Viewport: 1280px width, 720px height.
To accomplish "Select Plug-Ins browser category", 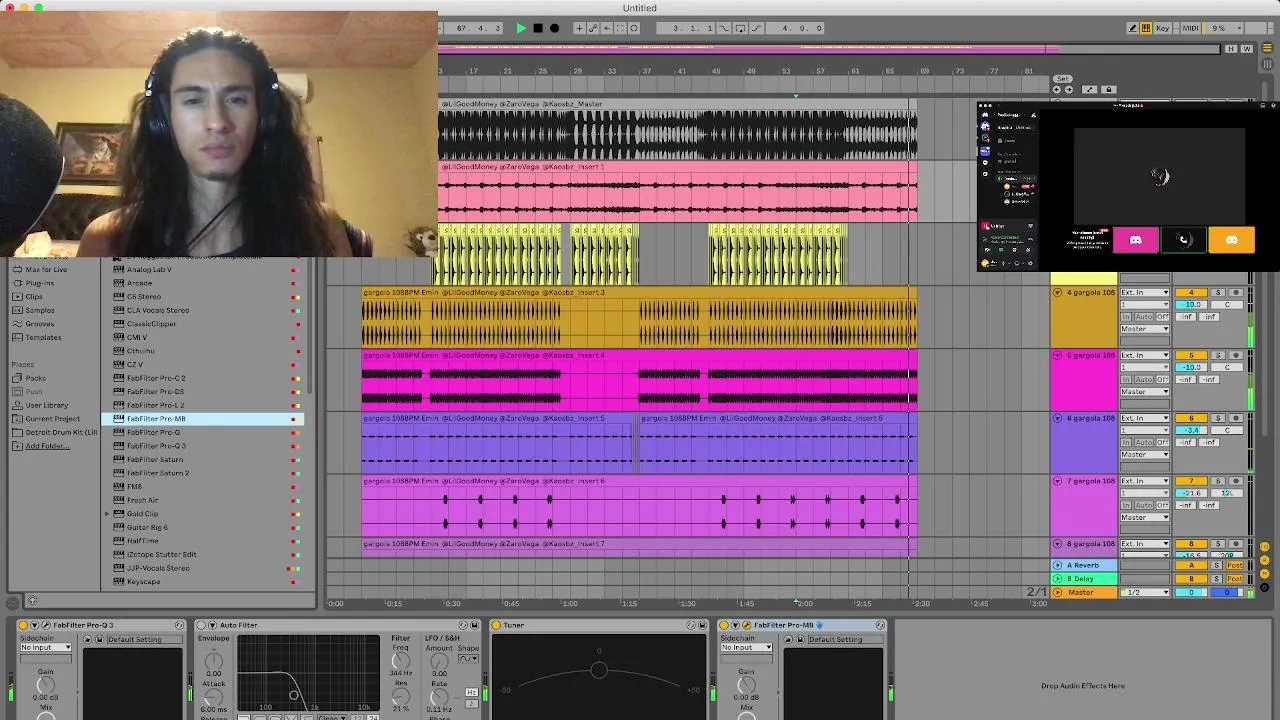I will pos(40,283).
